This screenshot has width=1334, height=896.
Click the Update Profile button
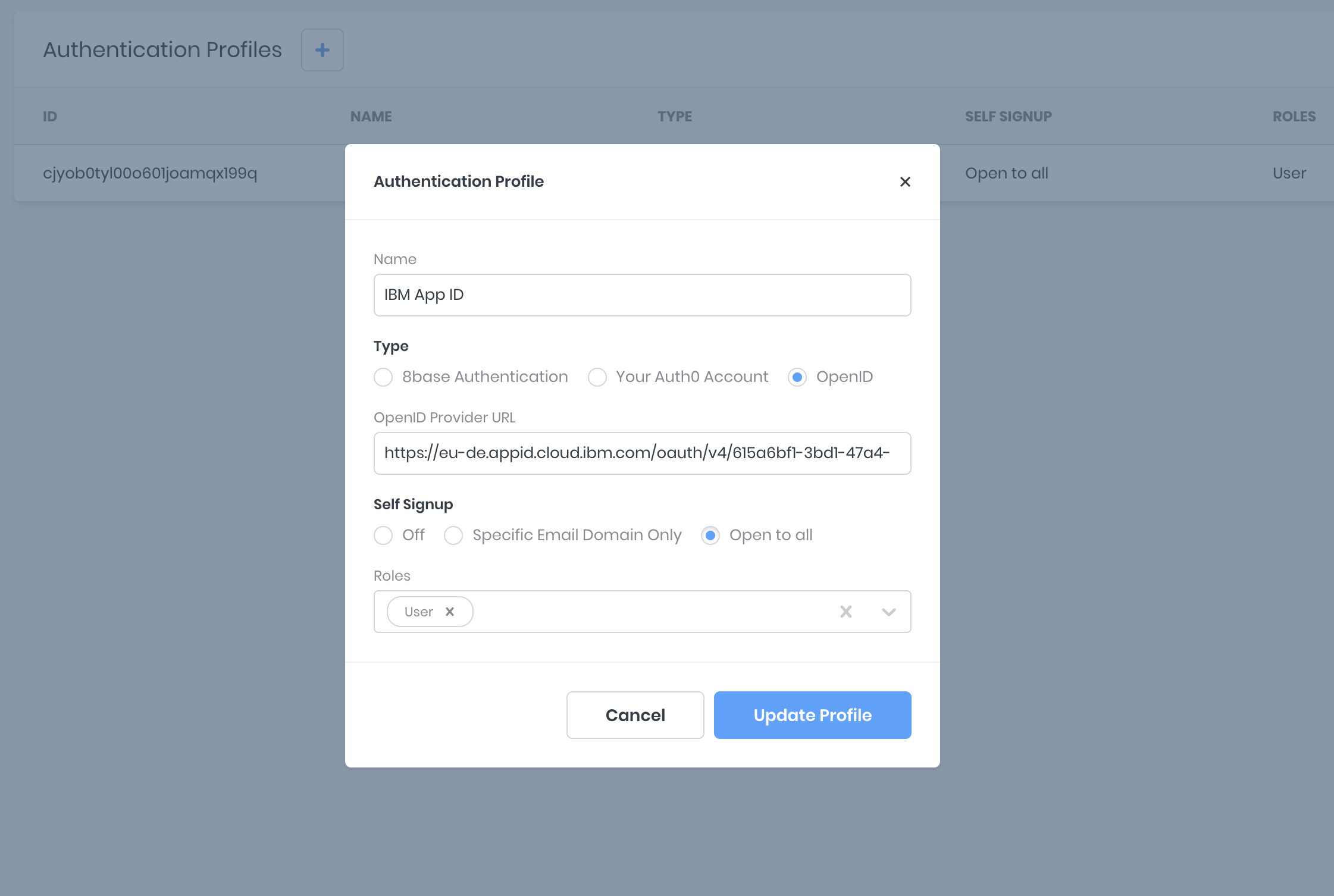point(812,715)
